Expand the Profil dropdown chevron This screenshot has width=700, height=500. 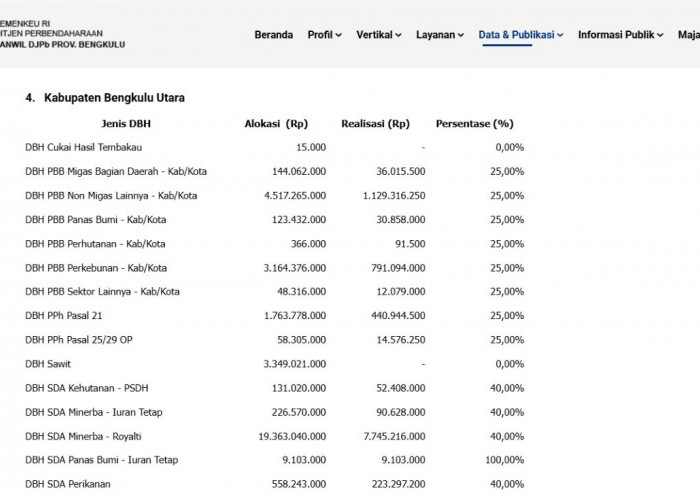[x=338, y=35]
